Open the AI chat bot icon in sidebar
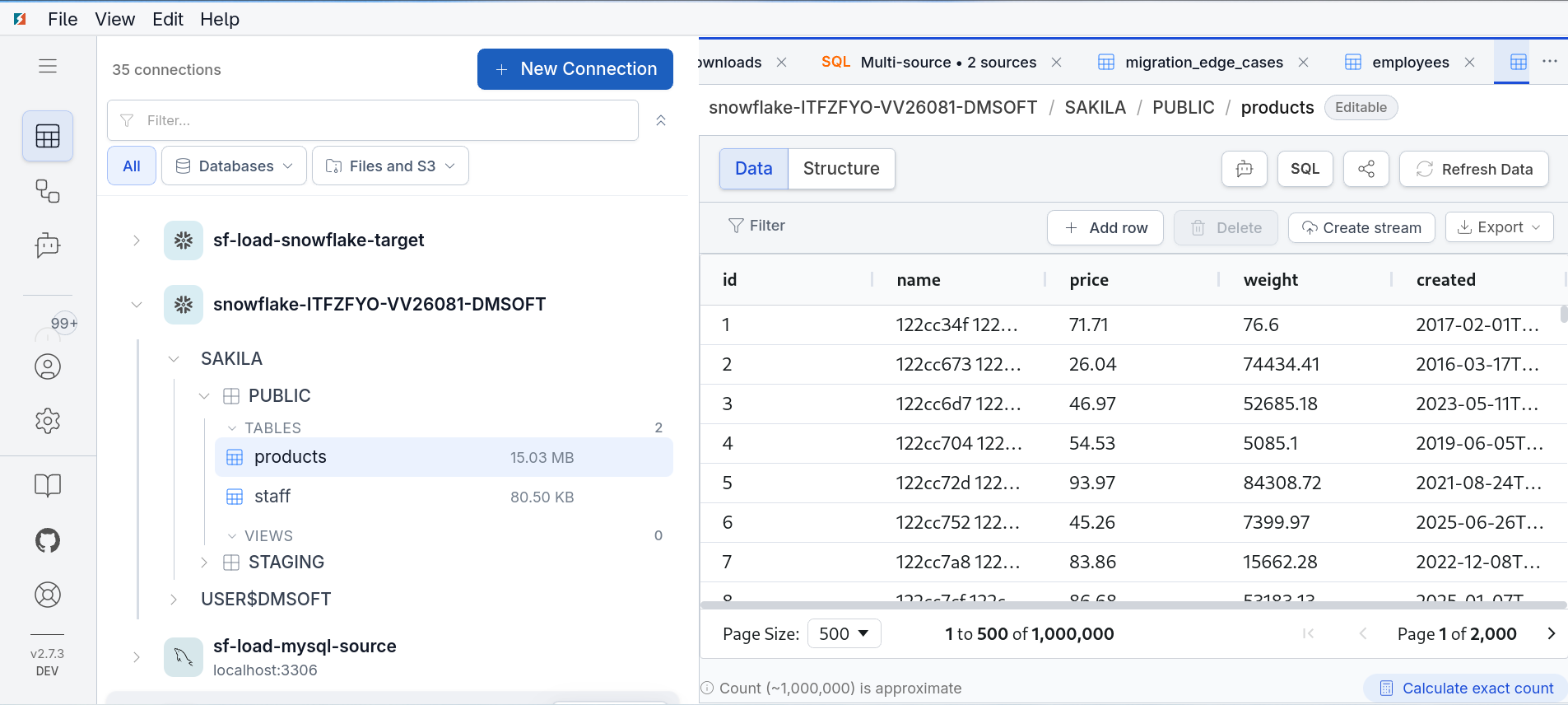Screen dimensions: 1568x705 tap(48, 245)
